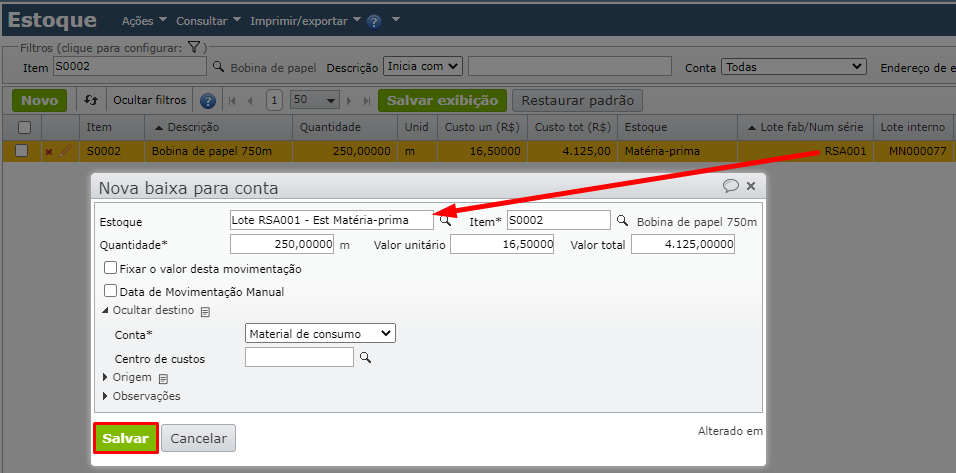Open the Ações menu

(144, 21)
